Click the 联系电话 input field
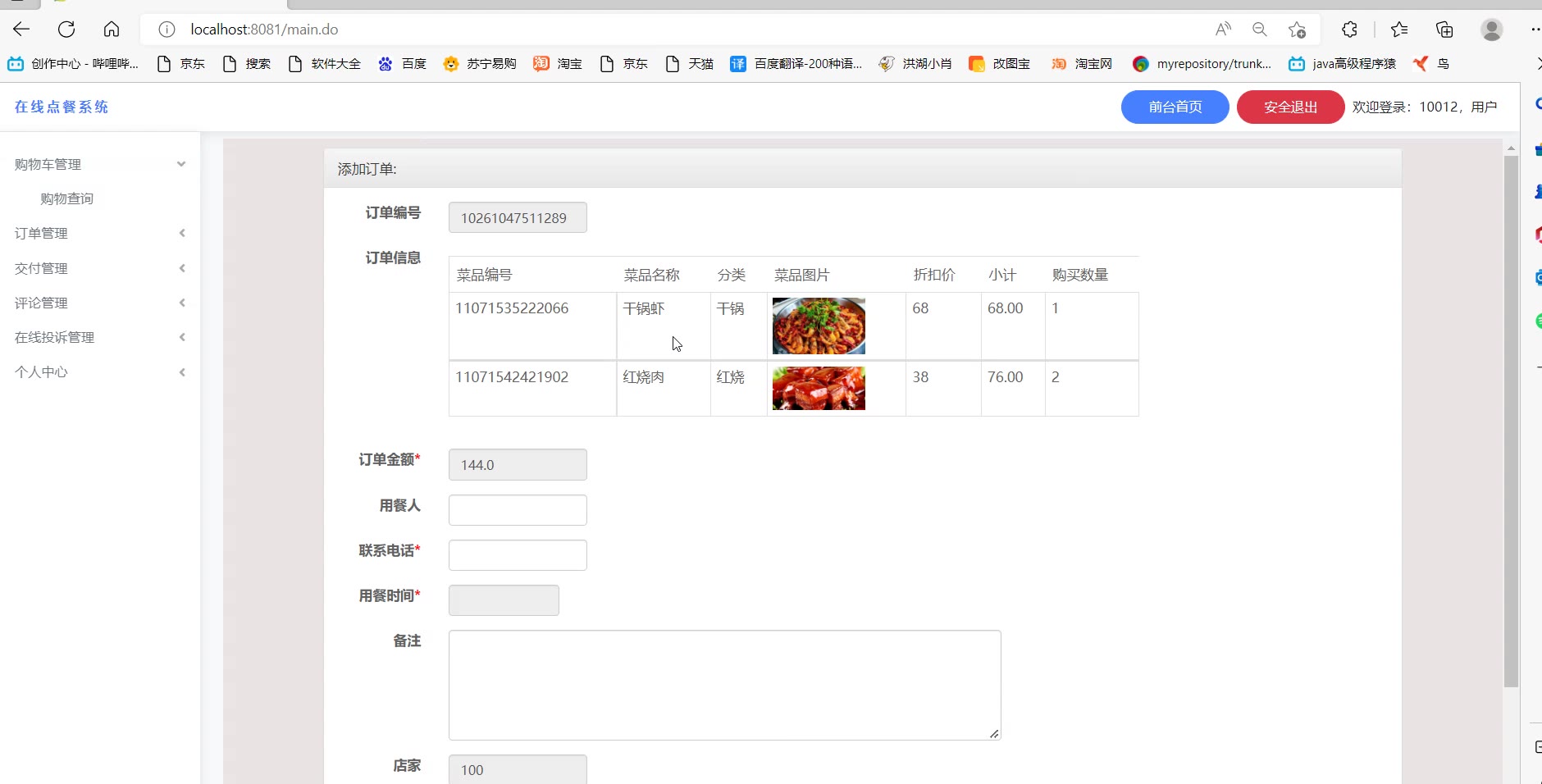Screen dimensions: 1542x784 click(x=518, y=555)
